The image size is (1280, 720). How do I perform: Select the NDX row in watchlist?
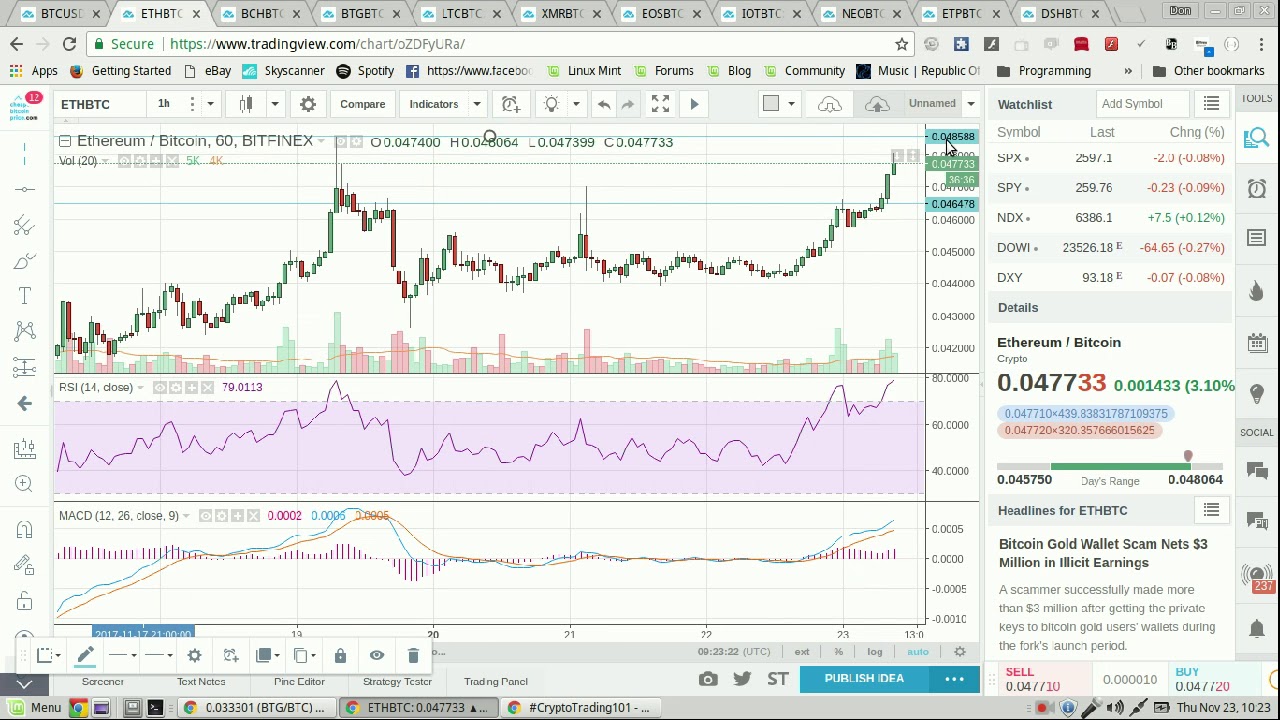(x=1110, y=218)
